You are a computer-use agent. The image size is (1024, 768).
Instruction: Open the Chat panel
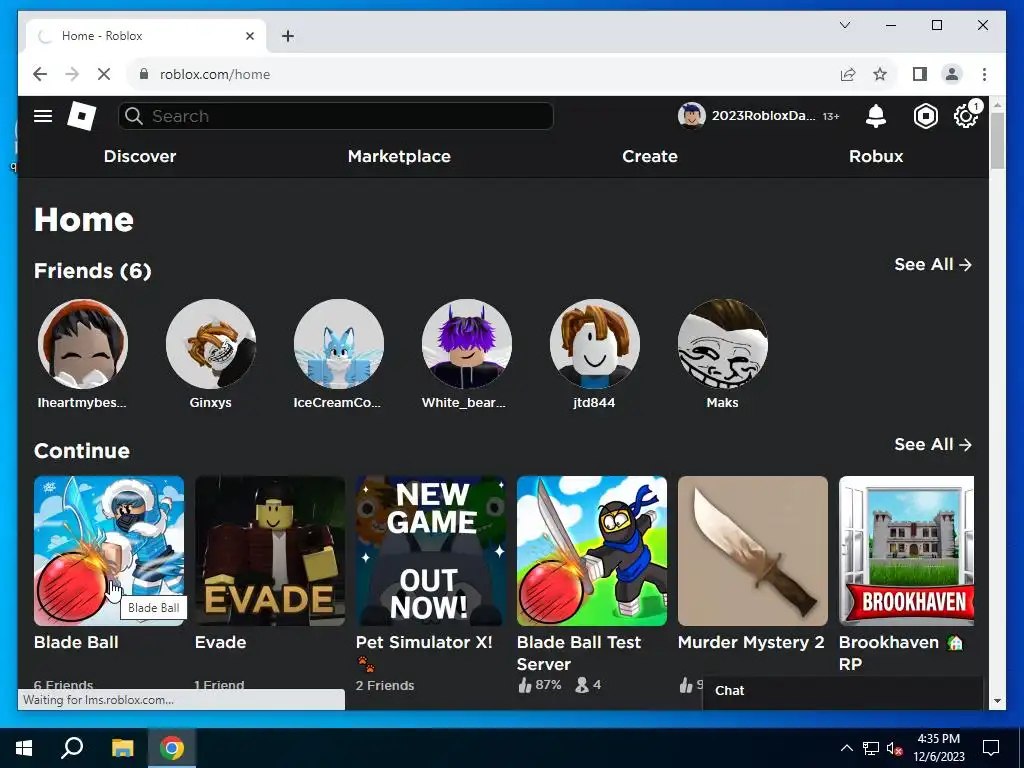[x=842, y=691]
